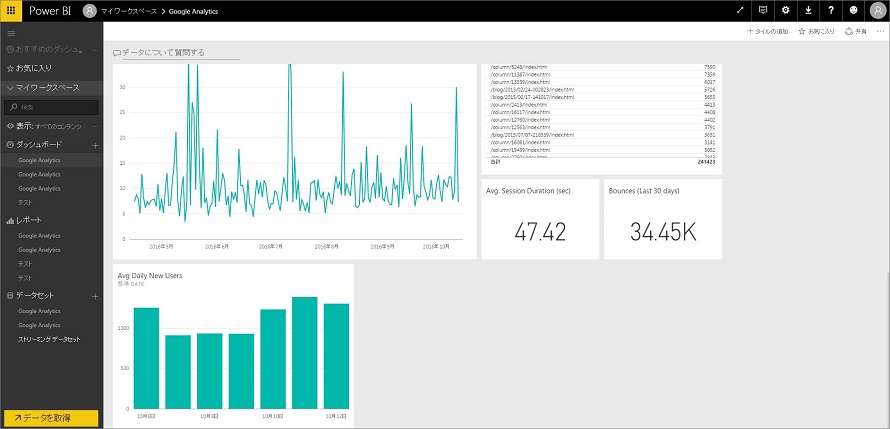
Task: Click the 10月12日 axis label in bar chart
Action: pyautogui.click(x=336, y=417)
